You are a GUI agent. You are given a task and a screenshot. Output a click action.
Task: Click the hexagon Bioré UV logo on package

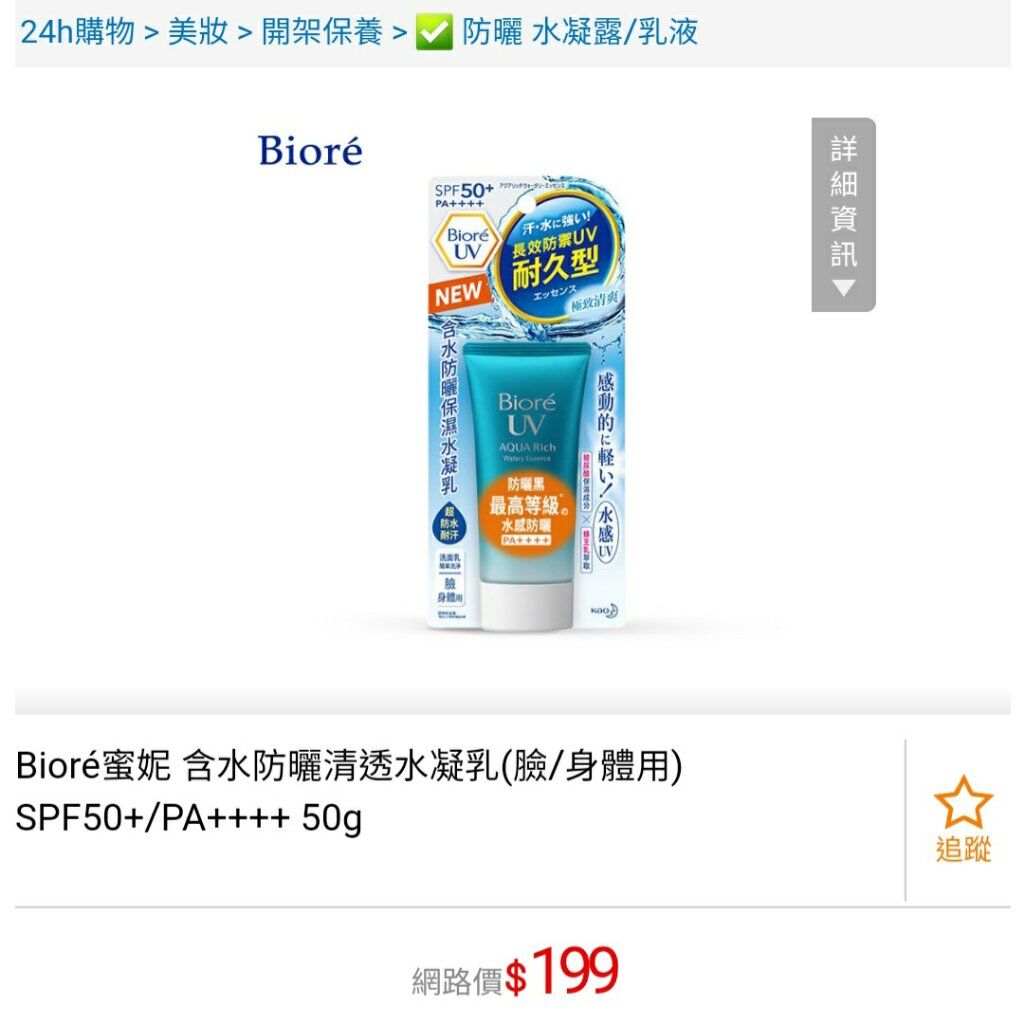pos(466,244)
